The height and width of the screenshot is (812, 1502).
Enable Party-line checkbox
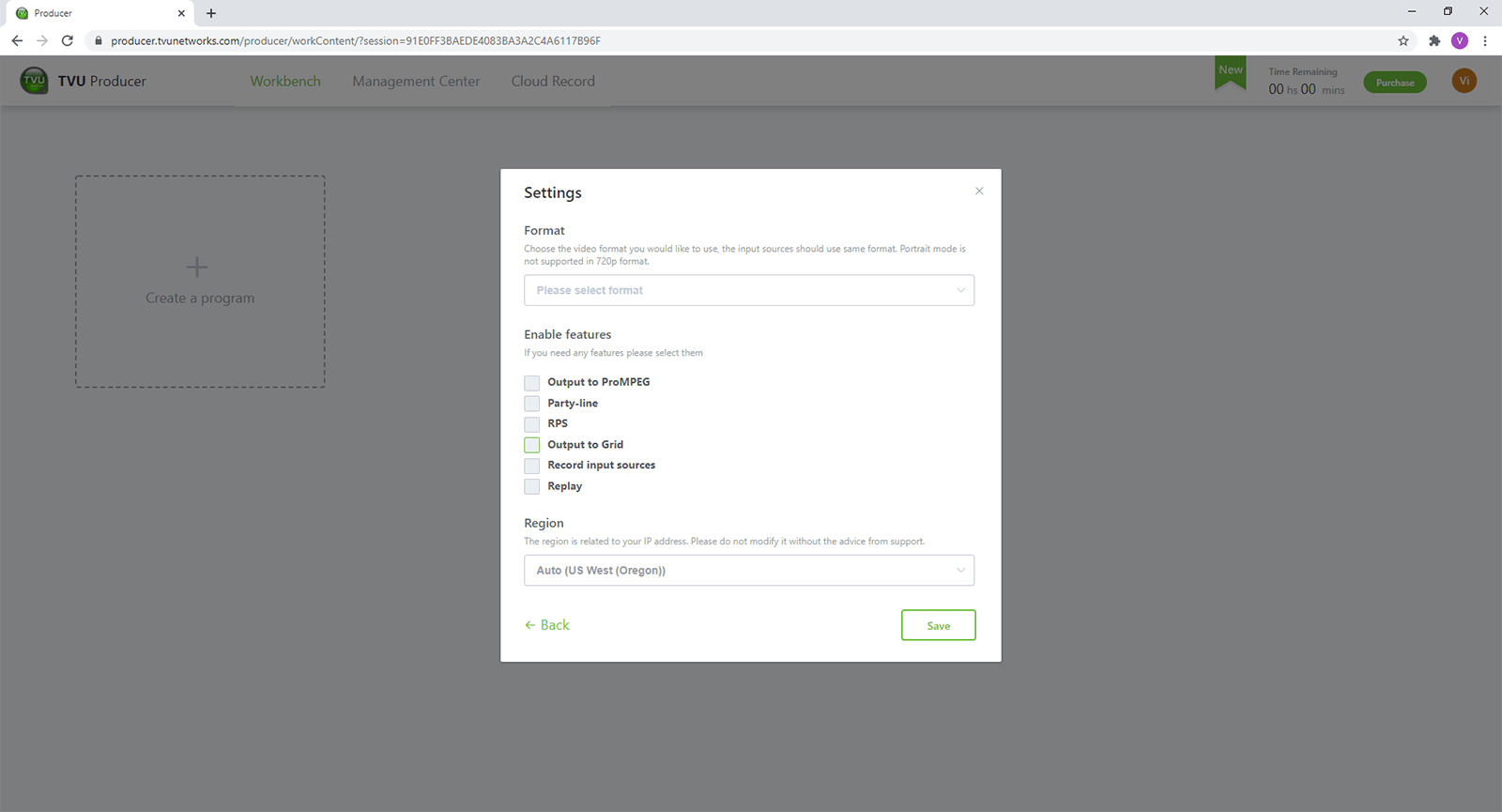tap(532, 404)
